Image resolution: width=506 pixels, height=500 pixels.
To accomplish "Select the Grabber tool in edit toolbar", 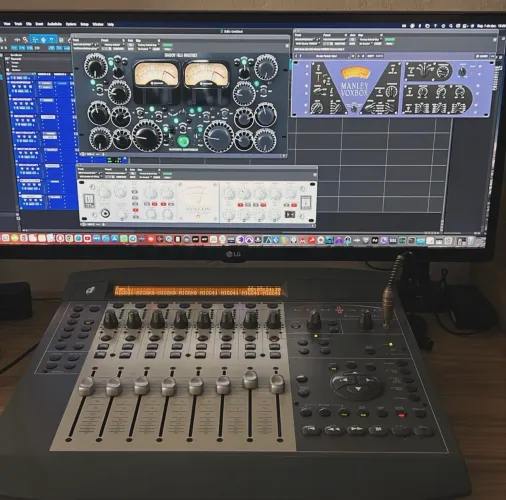I will coord(51,40).
